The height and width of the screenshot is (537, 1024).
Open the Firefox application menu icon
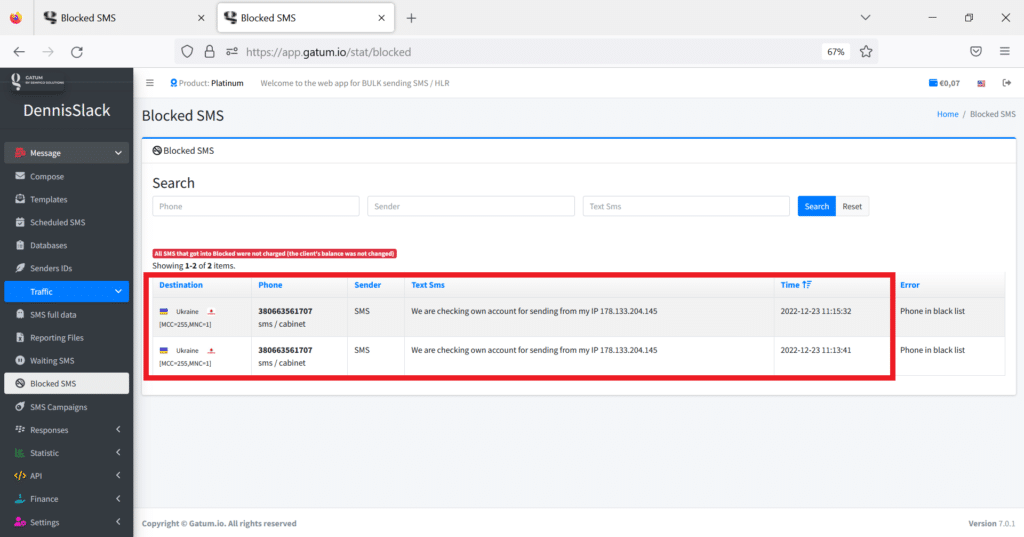coord(1004,51)
